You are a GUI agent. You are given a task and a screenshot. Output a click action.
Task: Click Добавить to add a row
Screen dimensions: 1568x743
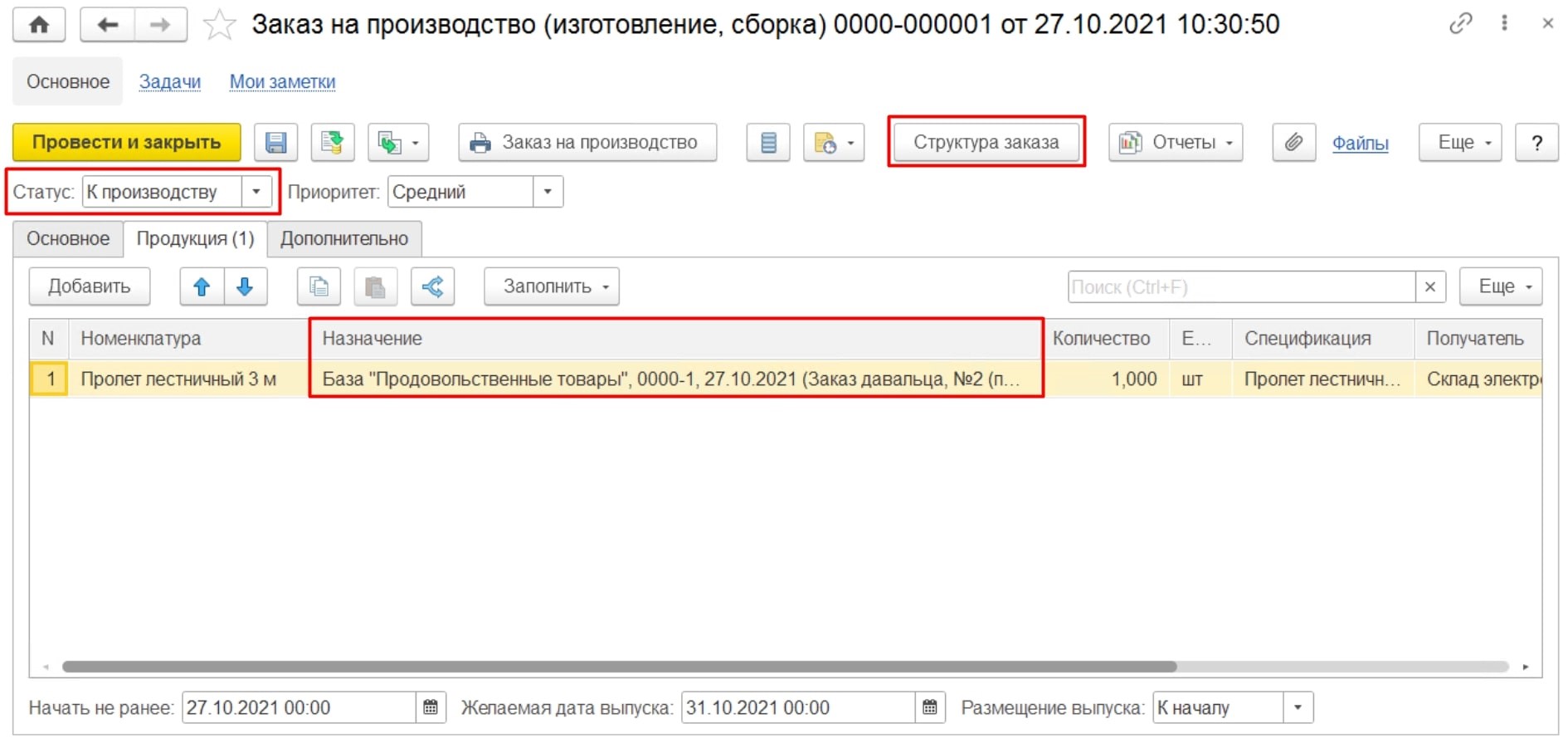click(90, 286)
